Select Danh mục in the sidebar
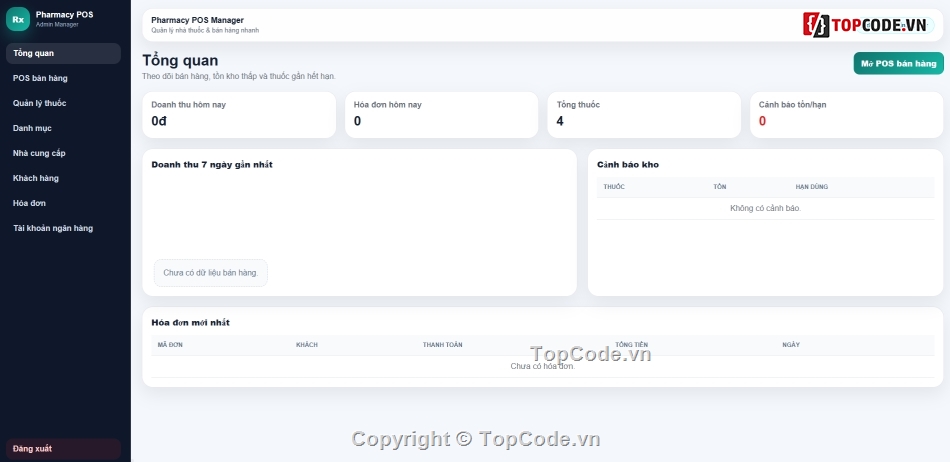This screenshot has width=950, height=462. point(63,128)
